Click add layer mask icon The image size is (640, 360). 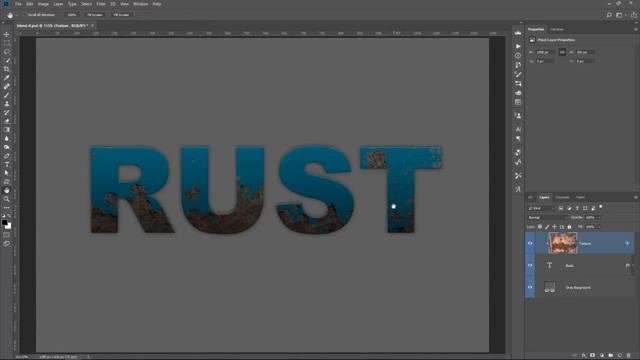click(593, 356)
